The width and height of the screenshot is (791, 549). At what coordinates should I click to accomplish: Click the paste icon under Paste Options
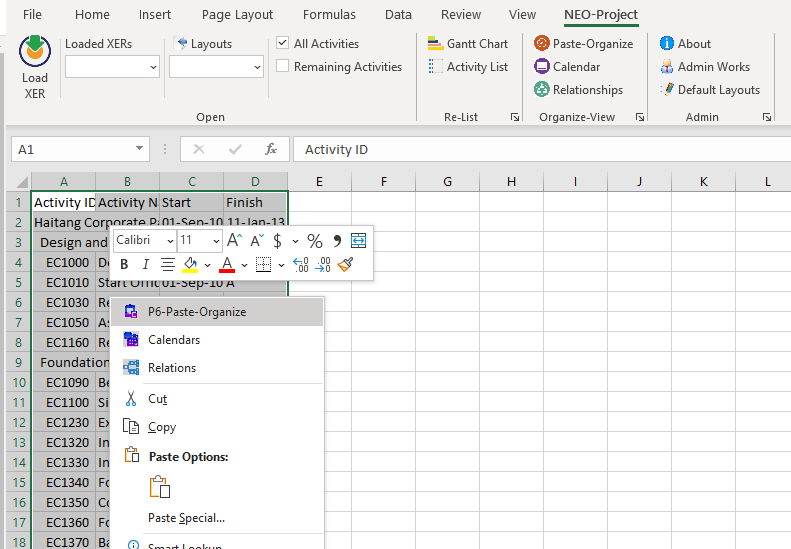coord(160,487)
